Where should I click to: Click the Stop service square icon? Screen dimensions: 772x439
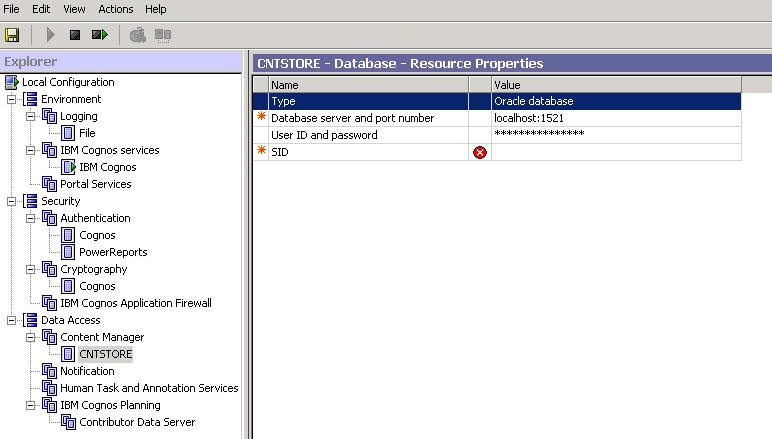[75, 35]
